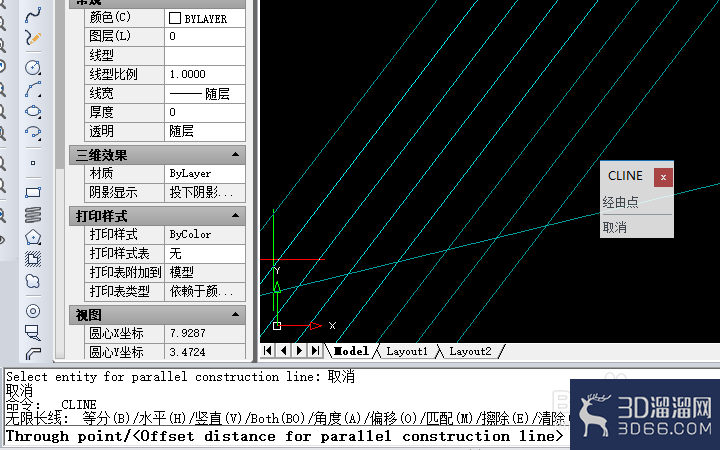The height and width of the screenshot is (450, 720).
Task: Click the command line input prompt
Action: (x=285, y=436)
